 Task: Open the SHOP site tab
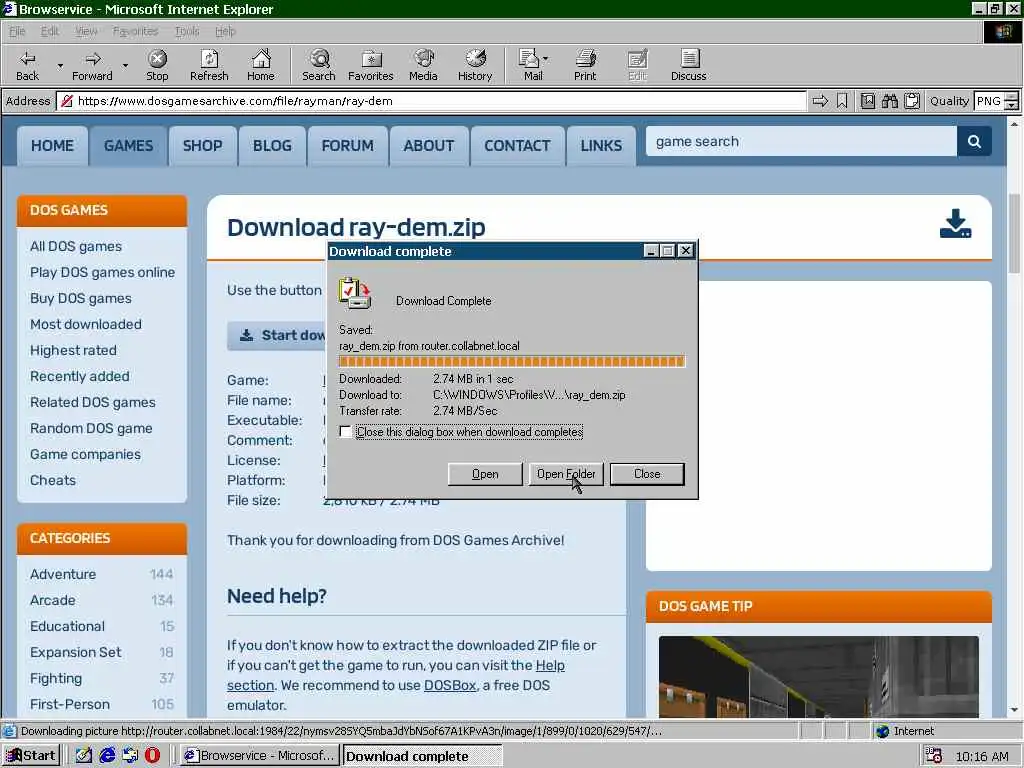click(202, 146)
